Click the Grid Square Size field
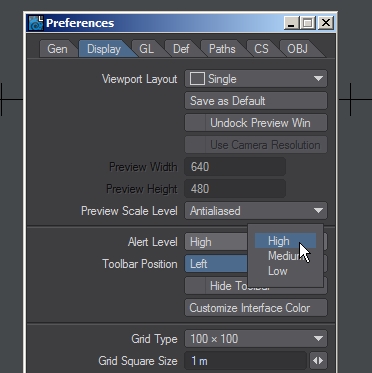This screenshot has width=372, height=373. coord(246,361)
